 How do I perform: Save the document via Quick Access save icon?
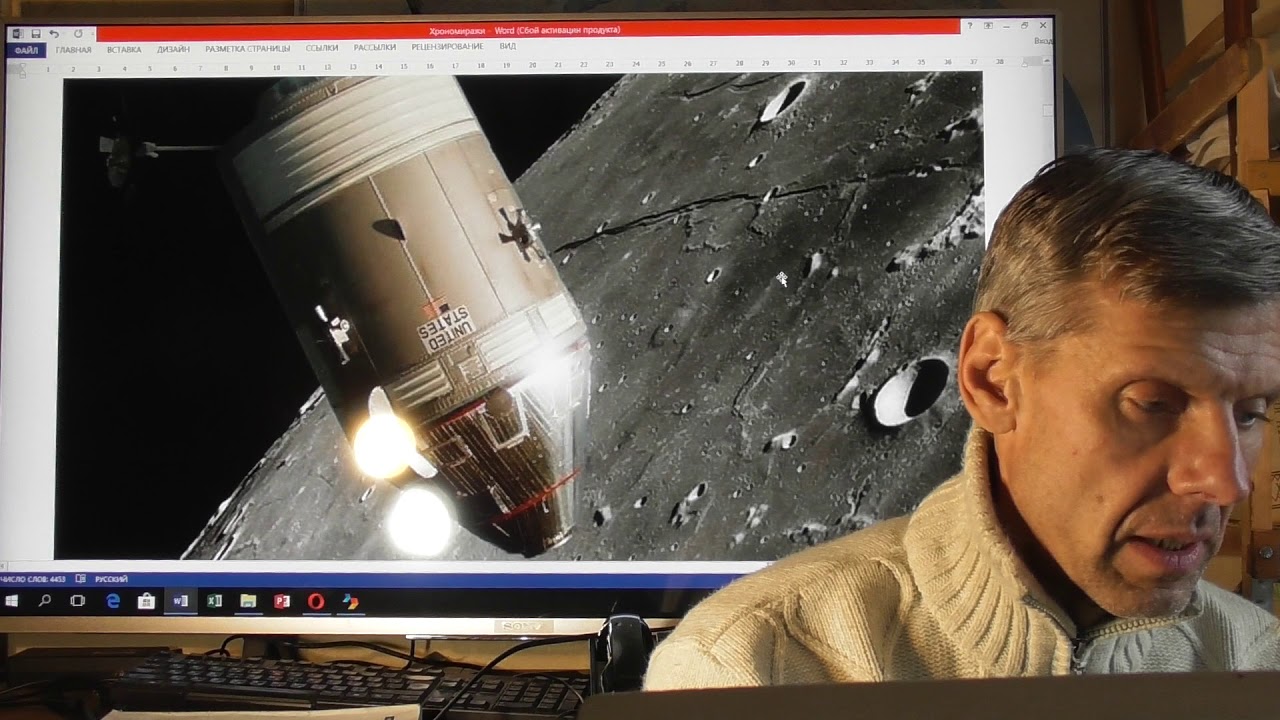coord(36,34)
